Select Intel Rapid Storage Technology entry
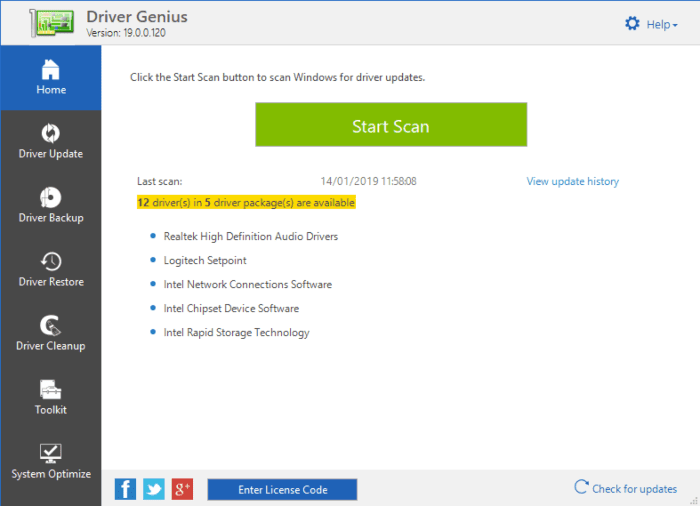Viewport: 700px width, 506px height. (237, 333)
